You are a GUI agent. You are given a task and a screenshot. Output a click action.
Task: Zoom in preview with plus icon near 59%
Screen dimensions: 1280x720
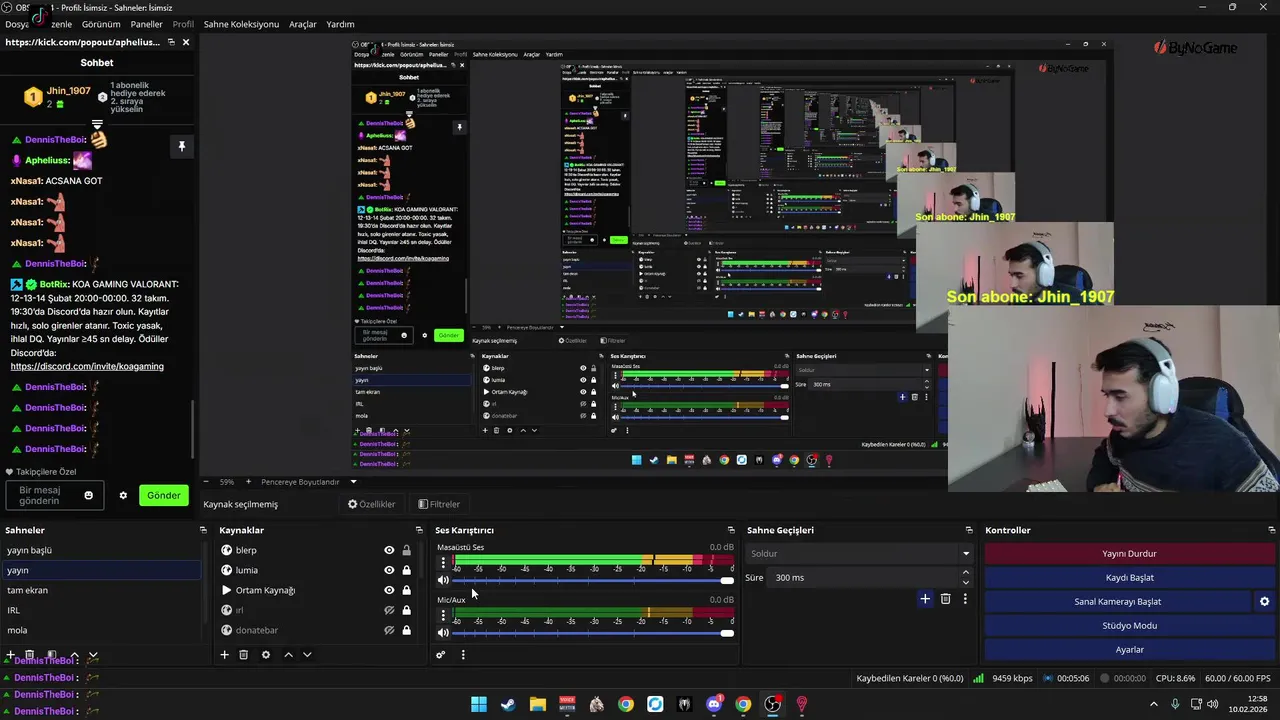tap(248, 482)
